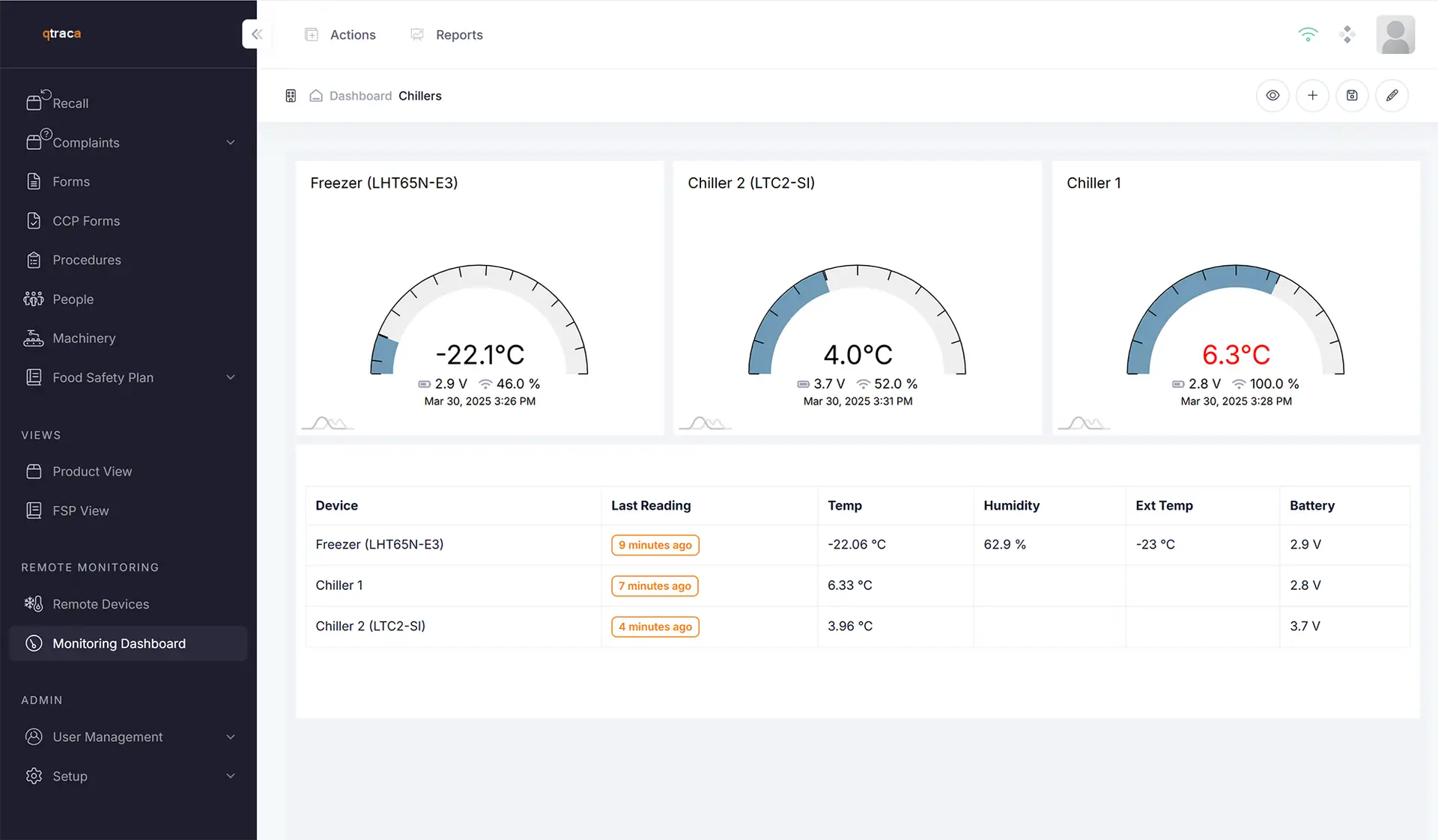Expand the Food Safety Plan menu
This screenshot has width=1438, height=840.
click(x=231, y=377)
